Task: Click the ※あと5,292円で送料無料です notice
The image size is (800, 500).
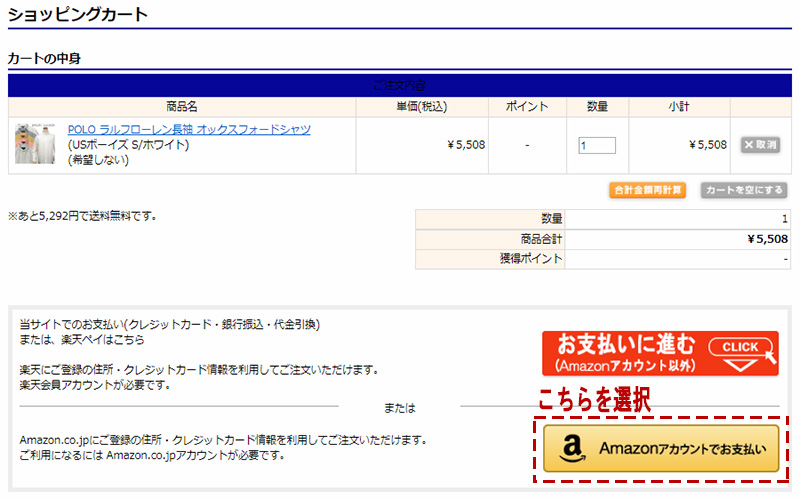Action: [x=82, y=216]
